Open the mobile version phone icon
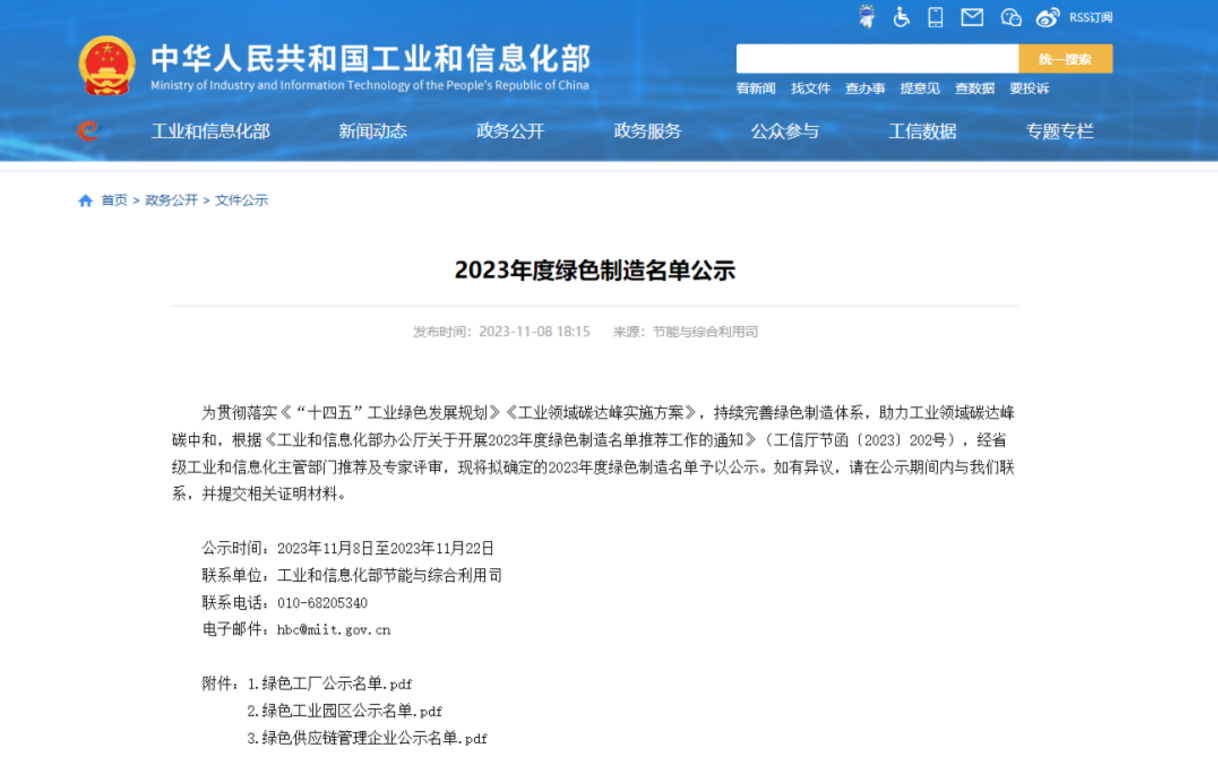The height and width of the screenshot is (762, 1218). [x=936, y=17]
